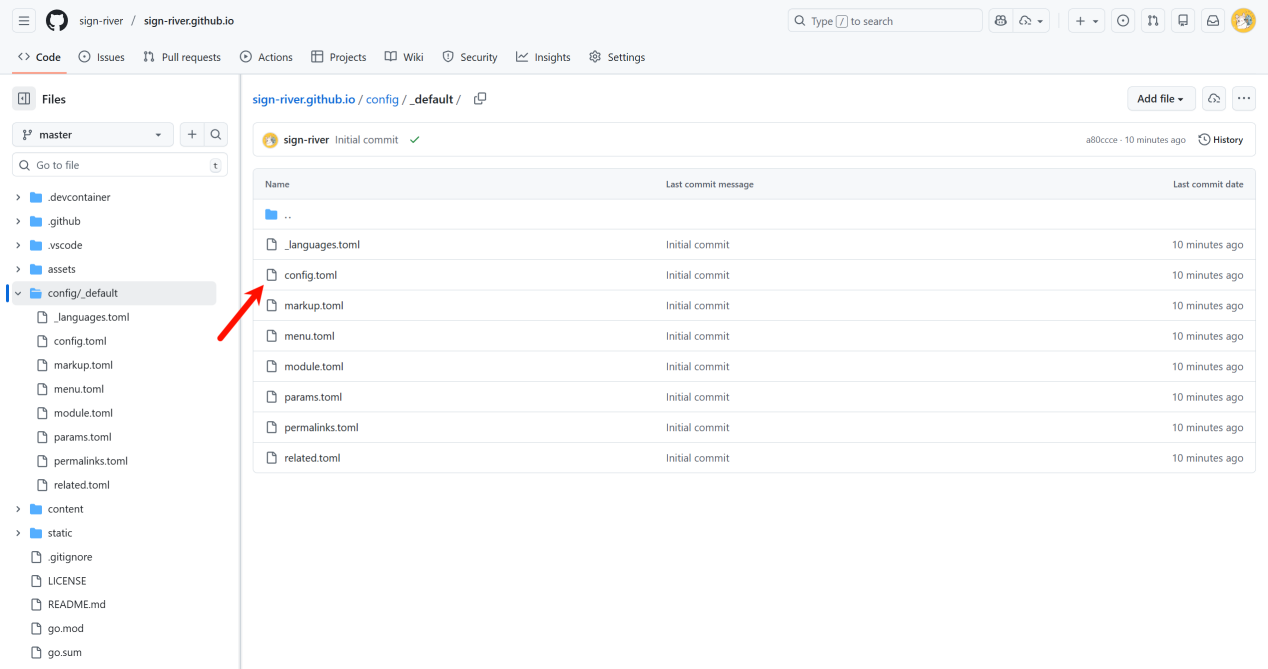Collapse the config/_default folder
1268x669 pixels.
(x=18, y=294)
